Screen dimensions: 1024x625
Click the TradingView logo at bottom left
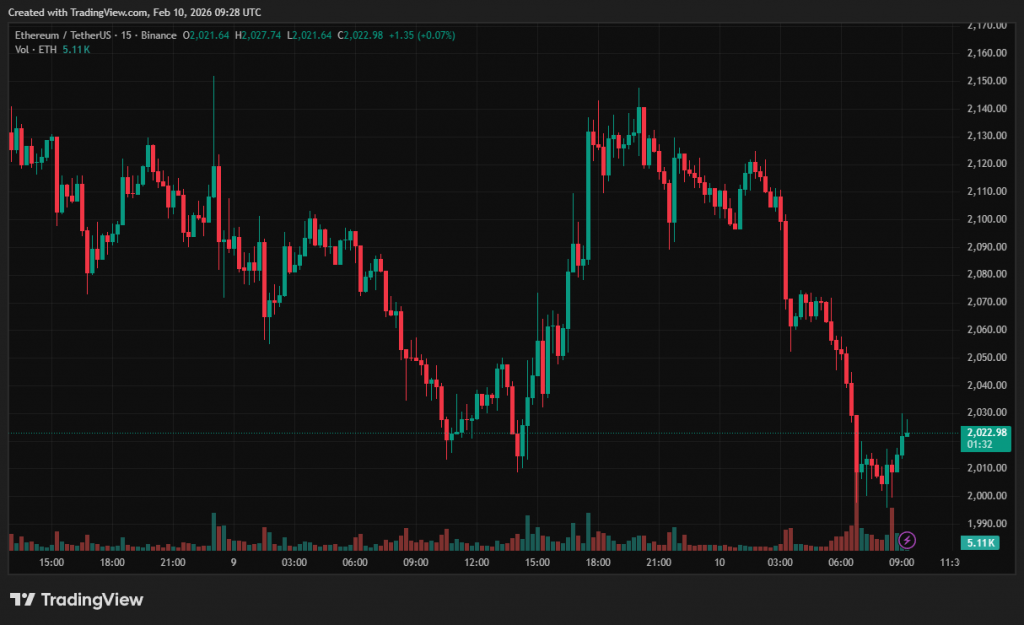(x=77, y=600)
